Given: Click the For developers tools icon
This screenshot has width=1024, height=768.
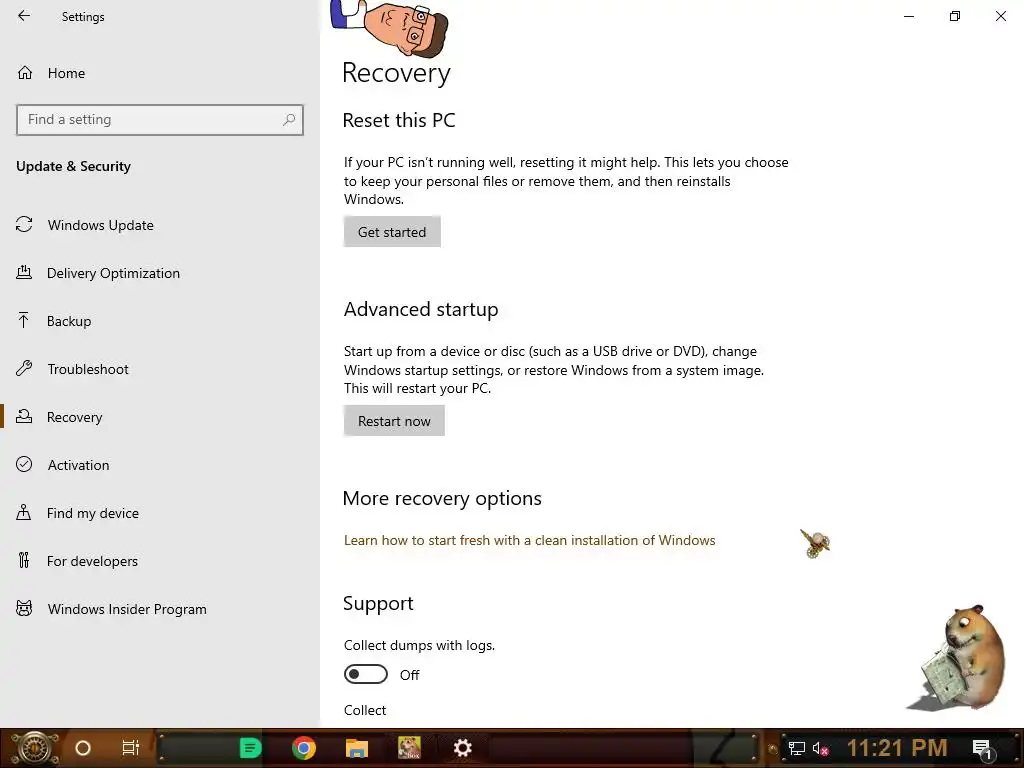Looking at the screenshot, I should [x=24, y=560].
